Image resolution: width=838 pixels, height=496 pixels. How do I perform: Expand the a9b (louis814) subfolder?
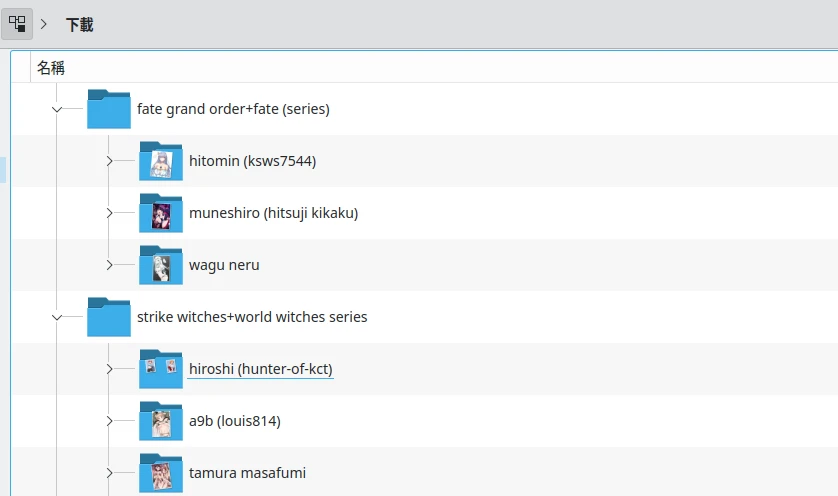tap(109, 421)
